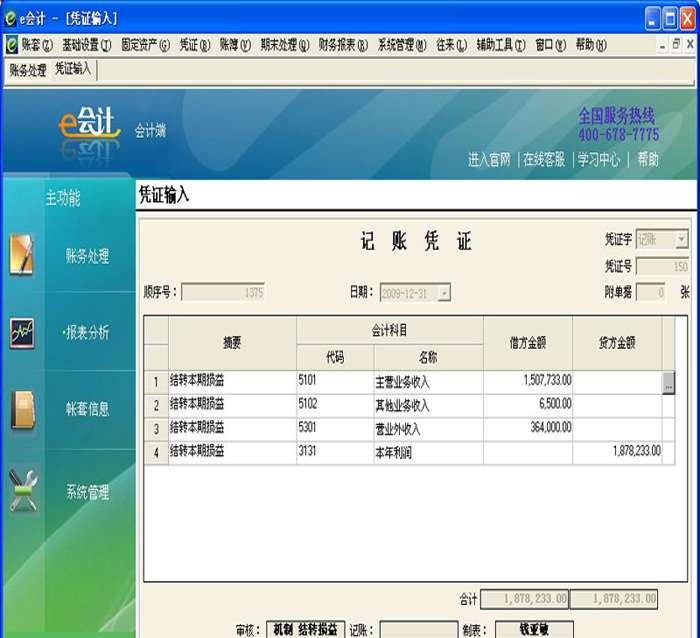Switch to the 账务处理 tab

[28, 70]
